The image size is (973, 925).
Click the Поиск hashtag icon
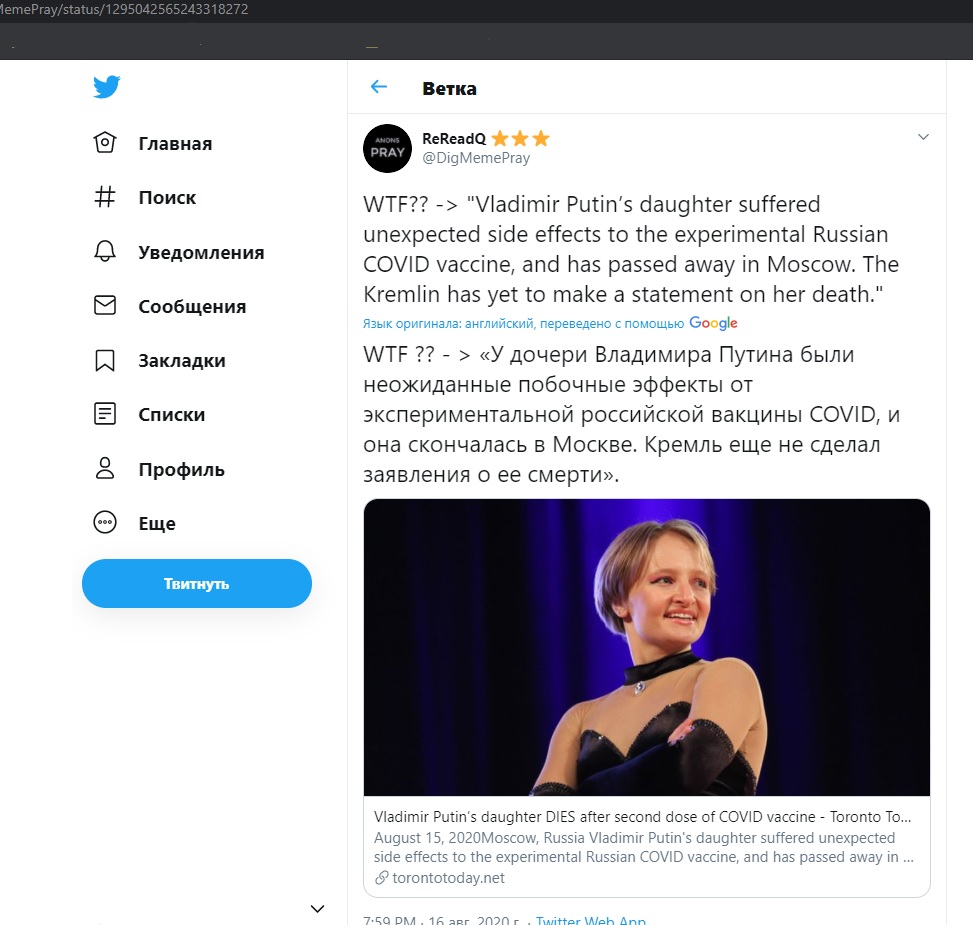105,197
